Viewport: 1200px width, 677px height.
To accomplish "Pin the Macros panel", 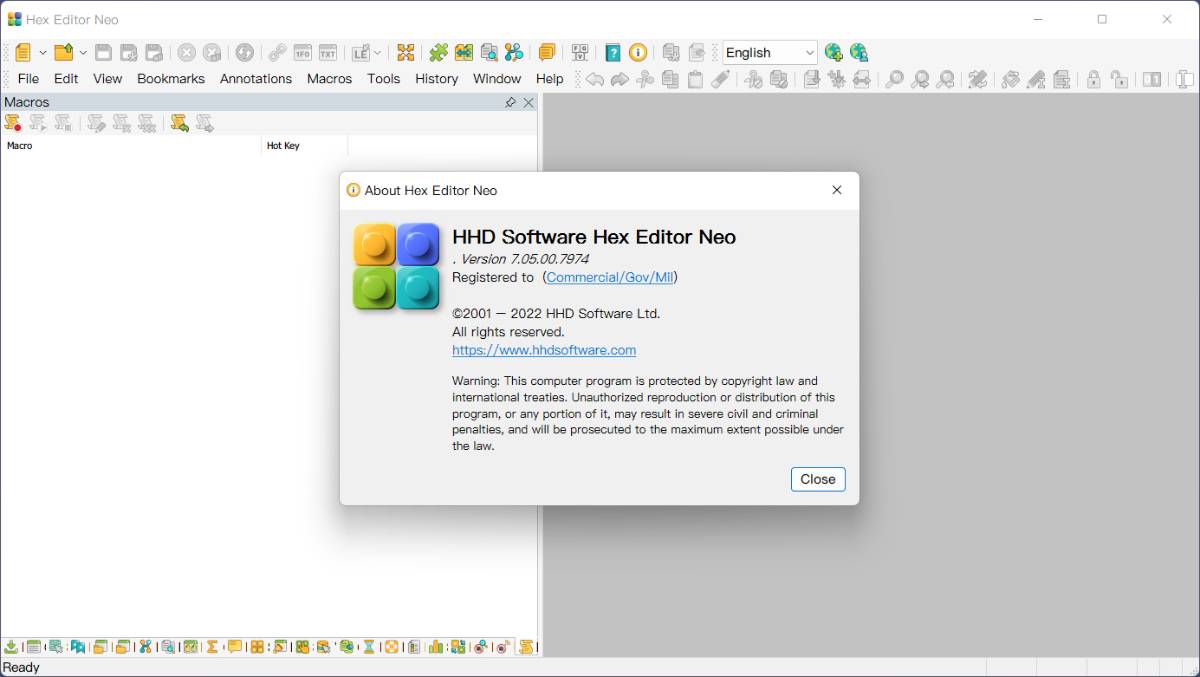I will [510, 102].
